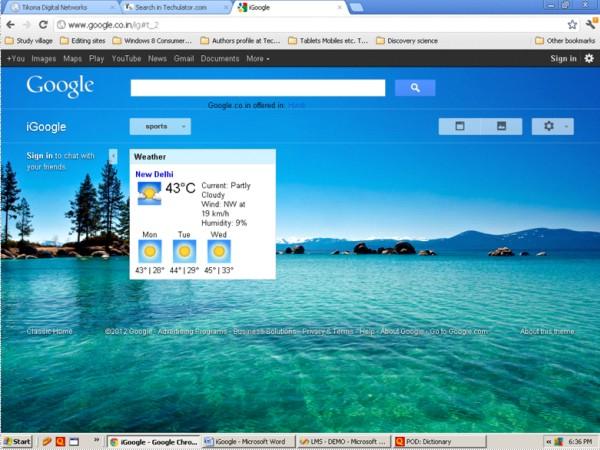Click show desktop quick launch icon
This screenshot has height=450, width=600.
point(74,442)
